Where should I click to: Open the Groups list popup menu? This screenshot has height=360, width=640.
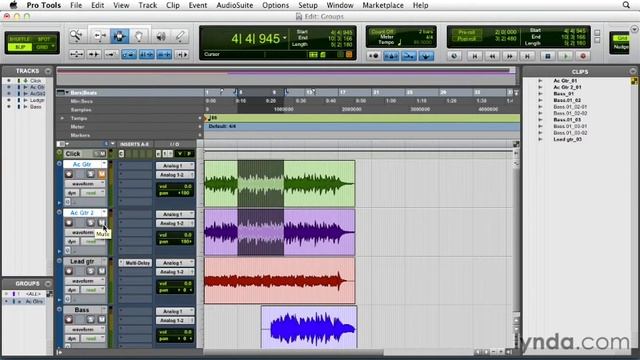[48, 284]
